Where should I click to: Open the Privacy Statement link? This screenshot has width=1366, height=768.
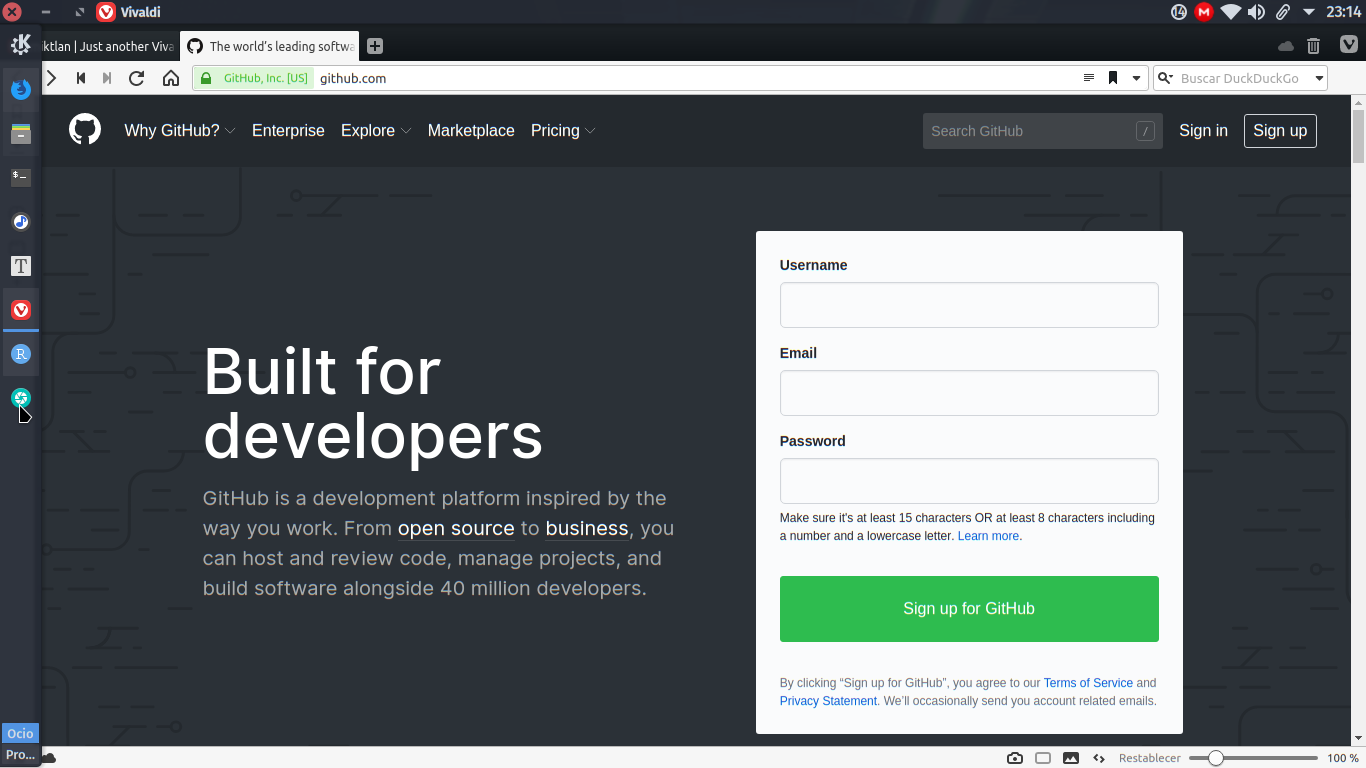point(828,701)
